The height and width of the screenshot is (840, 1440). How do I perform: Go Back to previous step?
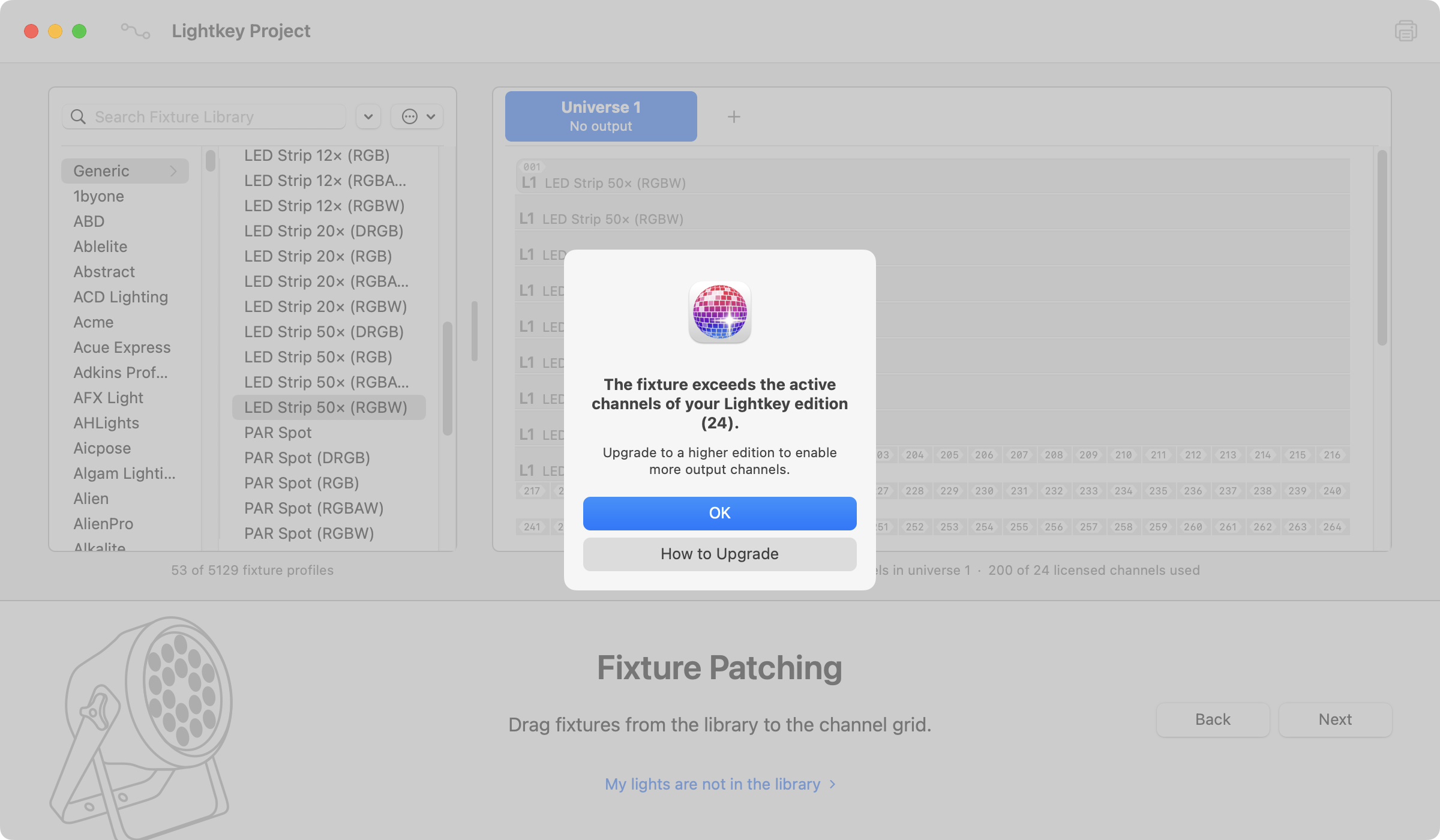(x=1213, y=719)
